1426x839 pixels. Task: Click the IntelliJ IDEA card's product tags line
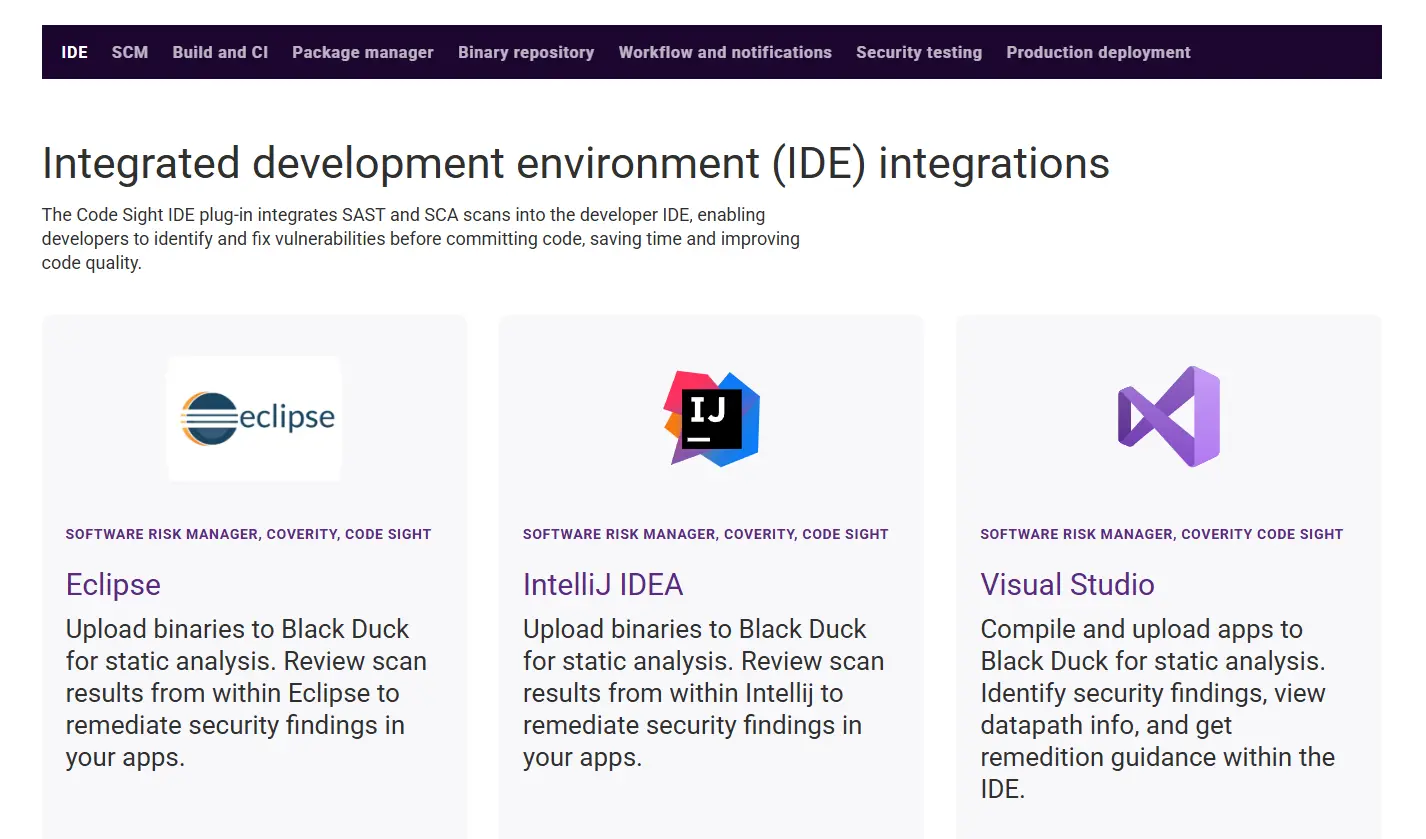coord(705,534)
